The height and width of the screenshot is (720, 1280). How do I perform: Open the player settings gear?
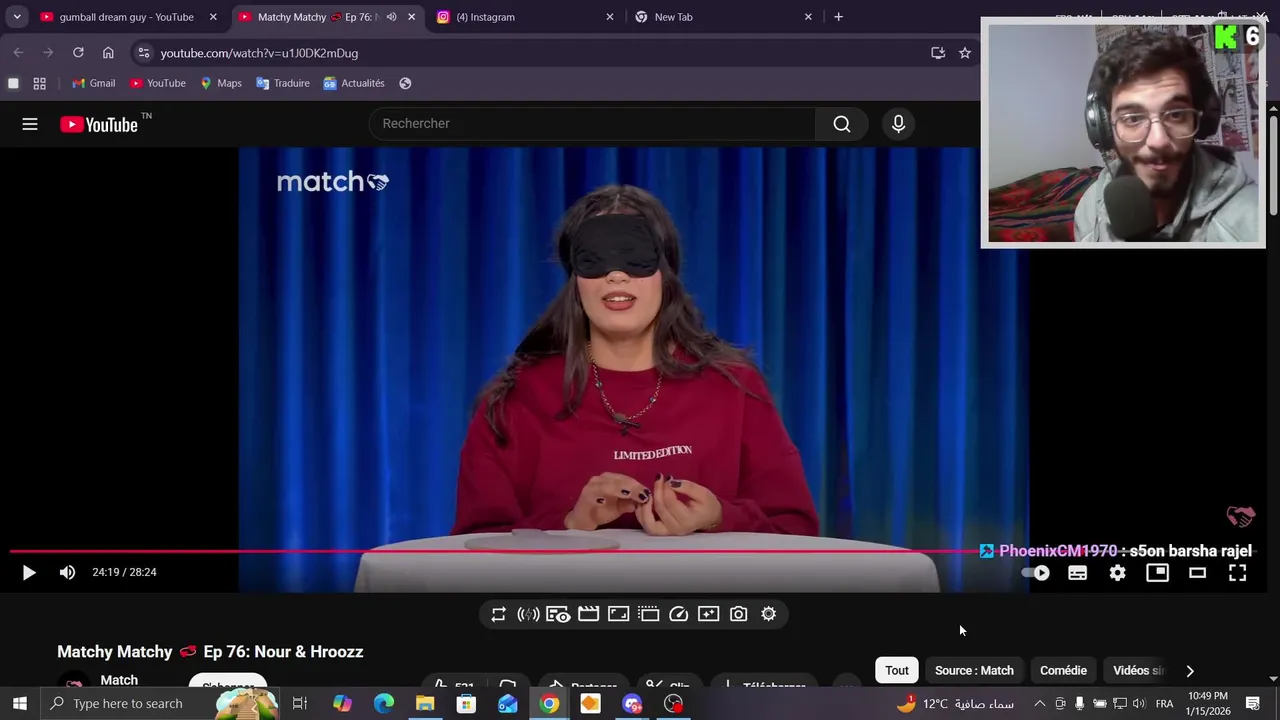(x=1117, y=573)
